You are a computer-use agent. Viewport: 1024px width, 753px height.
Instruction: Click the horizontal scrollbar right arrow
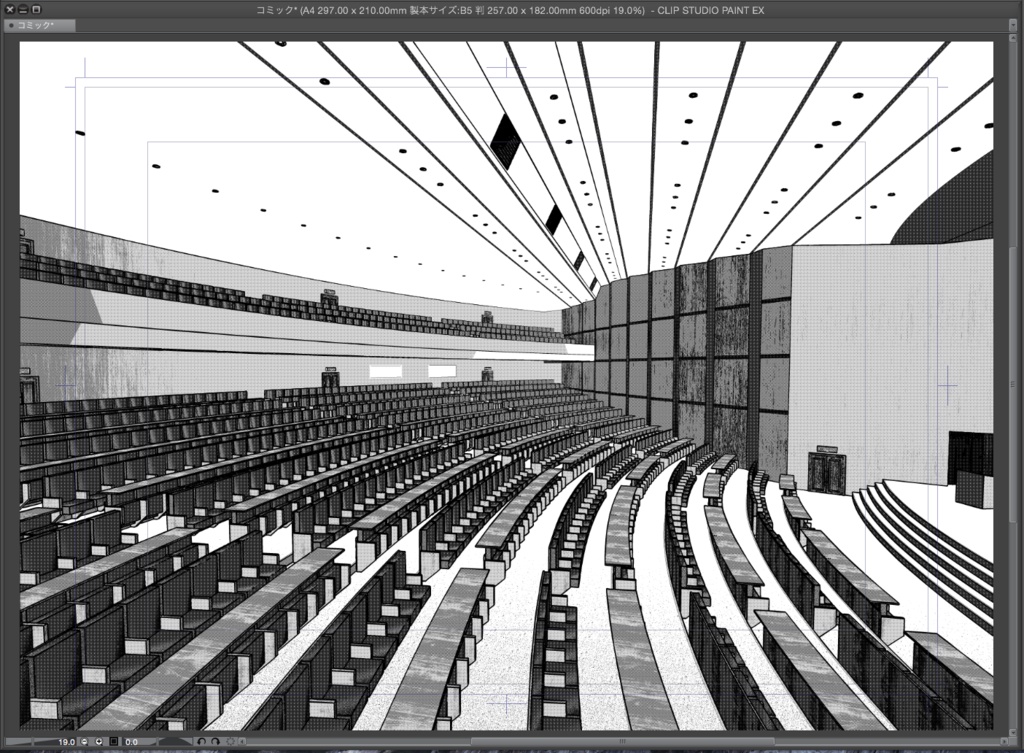pyautogui.click(x=1004, y=742)
